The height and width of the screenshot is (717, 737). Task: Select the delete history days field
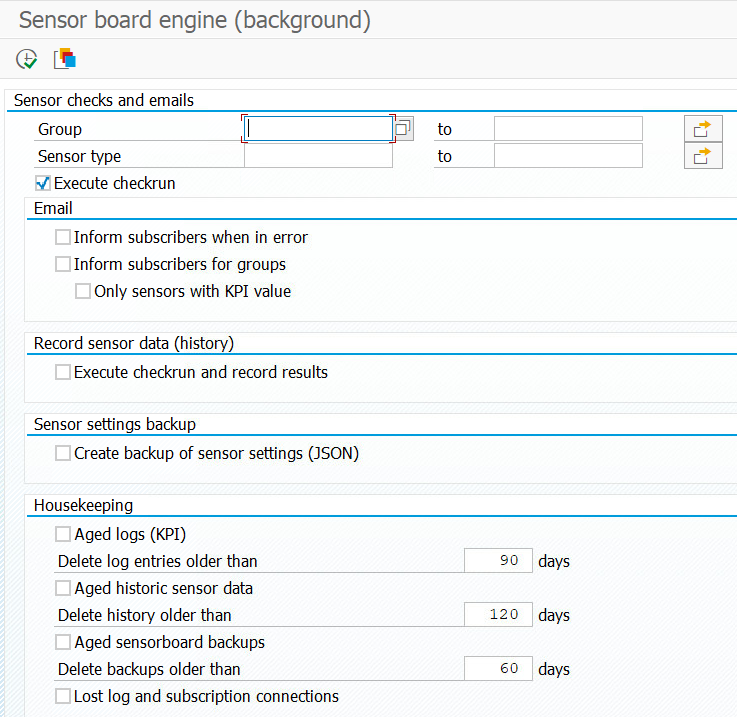[497, 615]
